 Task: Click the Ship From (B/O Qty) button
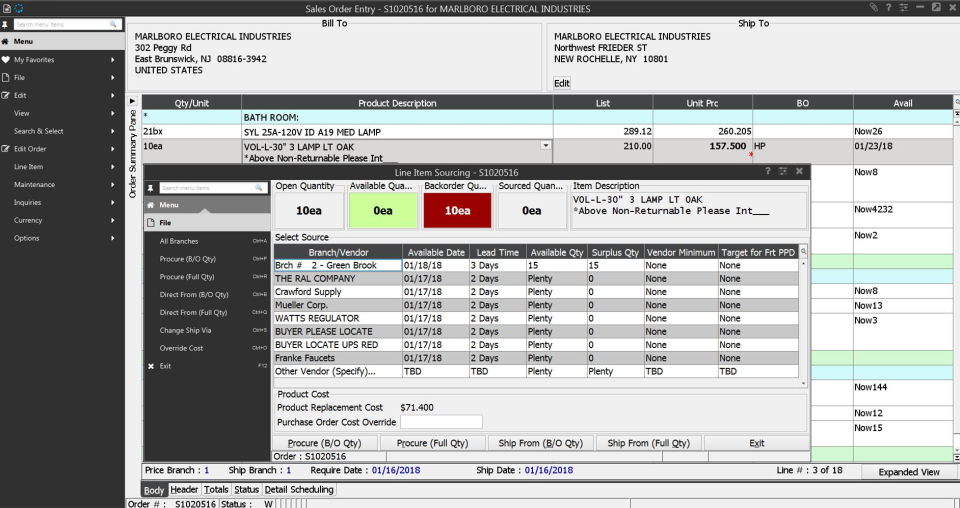coord(541,443)
